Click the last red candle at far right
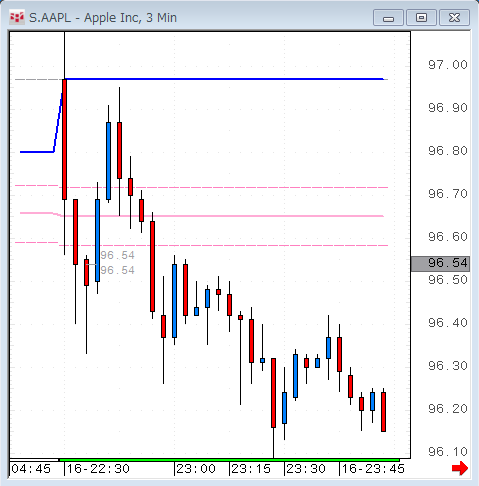Viewport: 479px width, 486px height. (x=383, y=412)
